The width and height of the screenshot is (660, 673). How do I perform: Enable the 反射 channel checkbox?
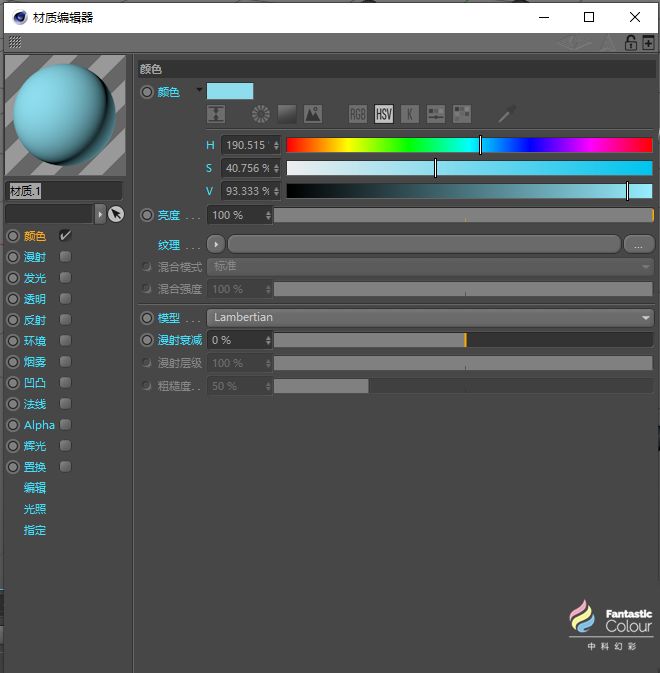pyautogui.click(x=65, y=319)
